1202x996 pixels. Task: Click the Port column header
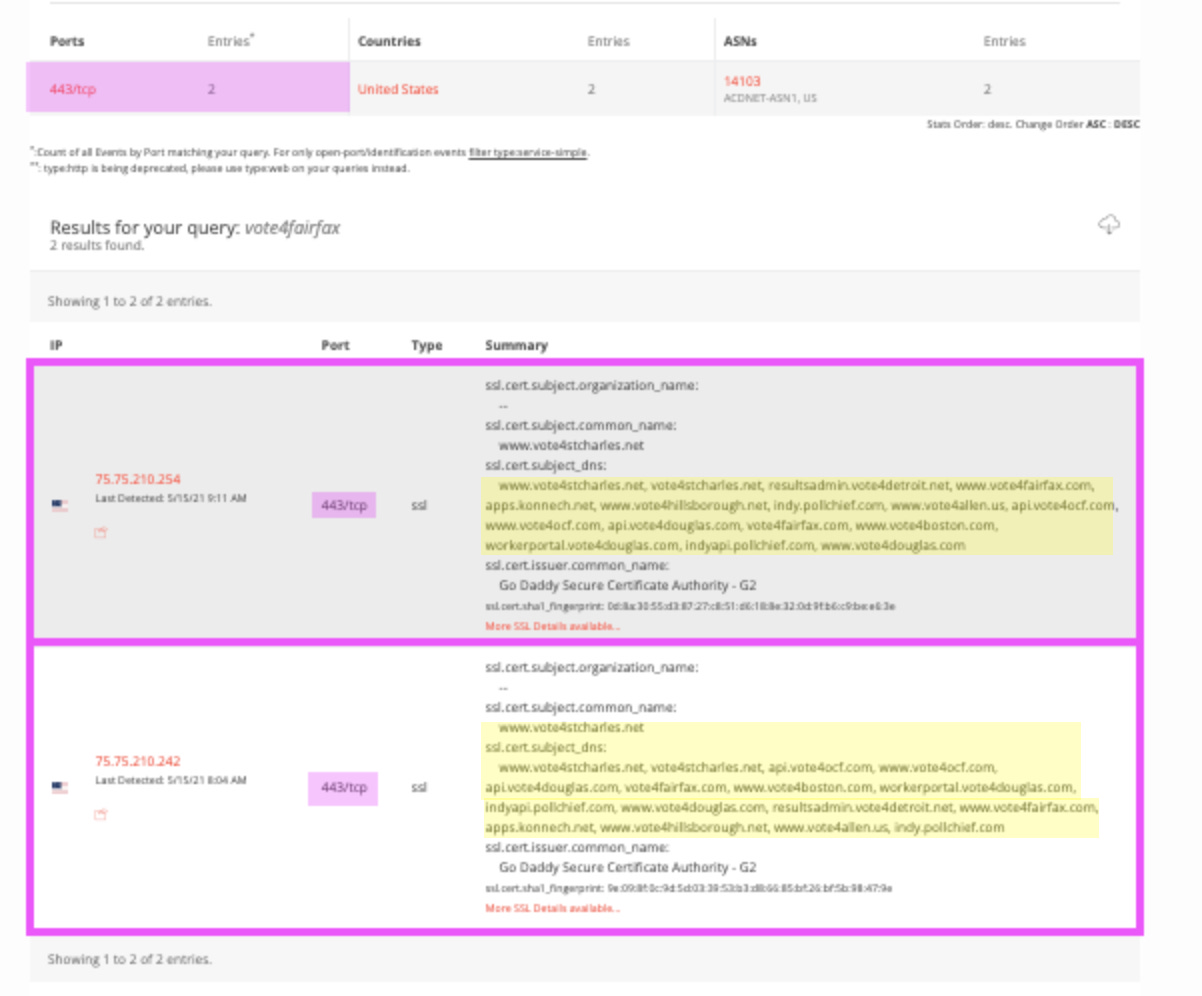coord(335,345)
